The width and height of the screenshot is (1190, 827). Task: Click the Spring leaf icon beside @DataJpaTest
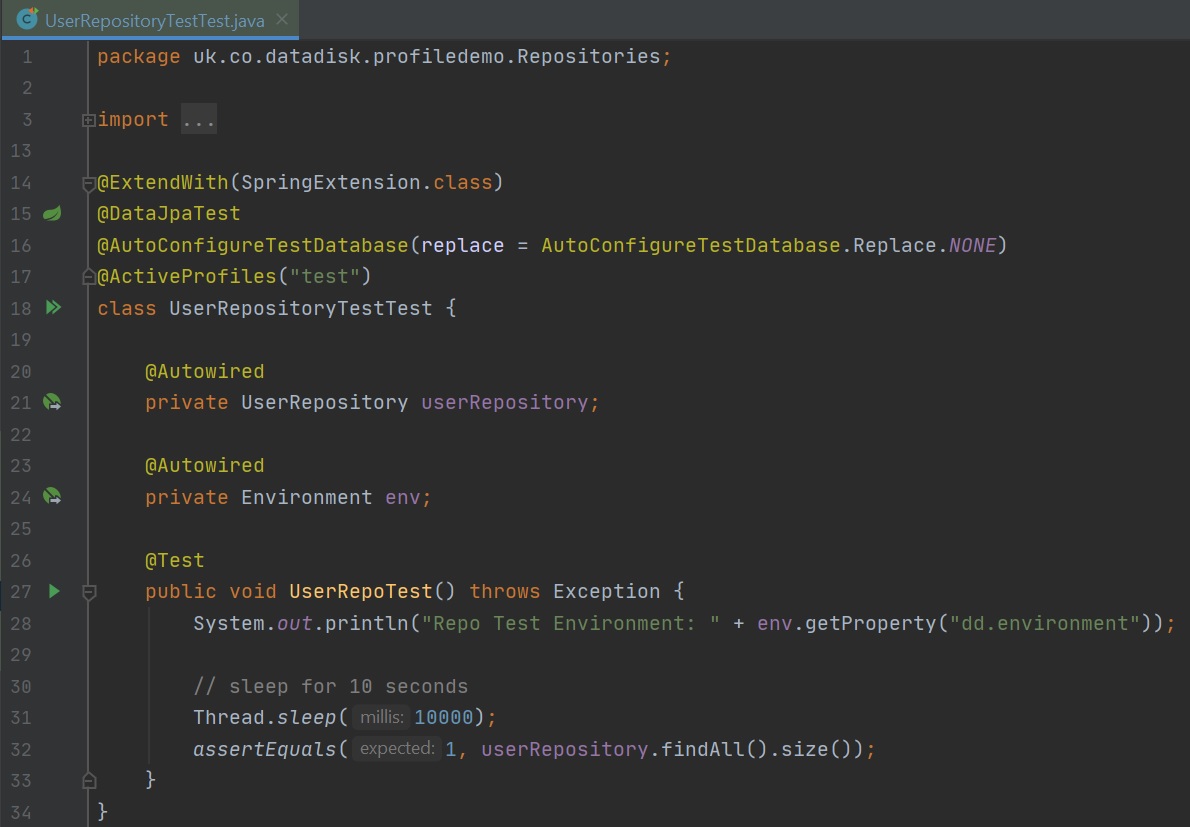pos(52,214)
